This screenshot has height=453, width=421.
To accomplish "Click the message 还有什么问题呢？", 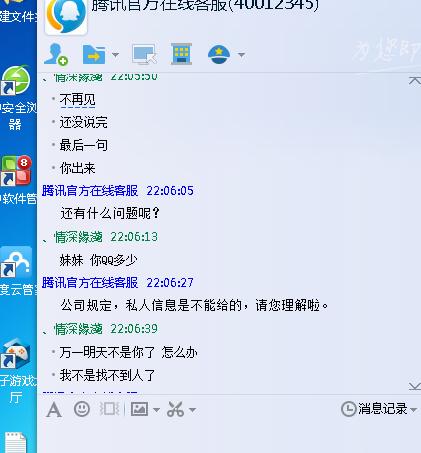I will point(110,213).
